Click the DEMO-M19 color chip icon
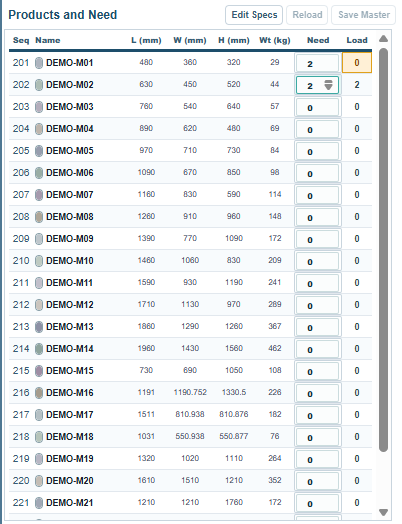Viewport: 402px width, 524px height. pyautogui.click(x=39, y=459)
